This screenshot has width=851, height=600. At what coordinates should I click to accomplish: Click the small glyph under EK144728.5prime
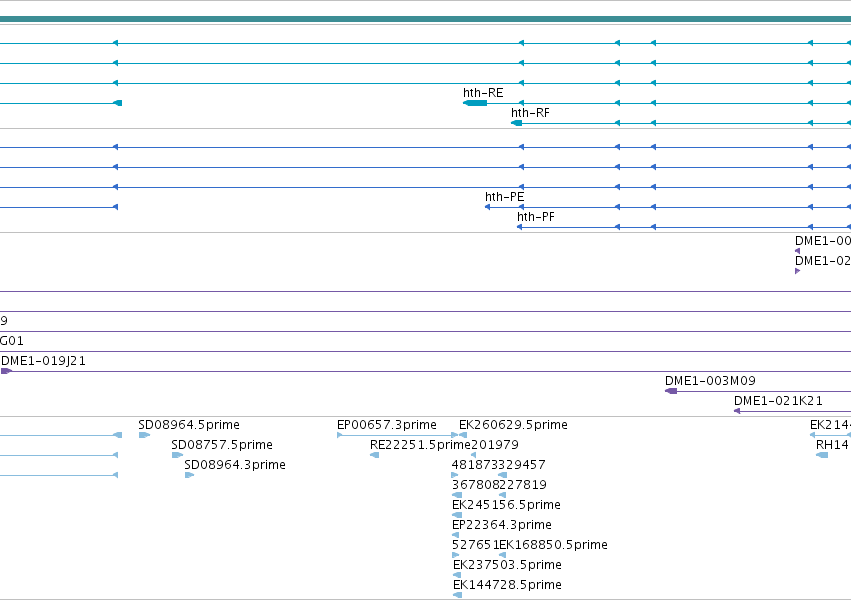point(458,595)
